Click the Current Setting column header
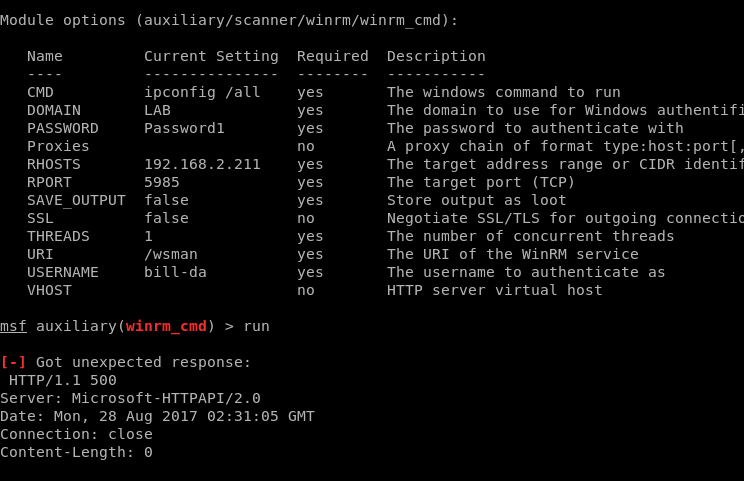Image resolution: width=744 pixels, height=481 pixels. pos(211,56)
